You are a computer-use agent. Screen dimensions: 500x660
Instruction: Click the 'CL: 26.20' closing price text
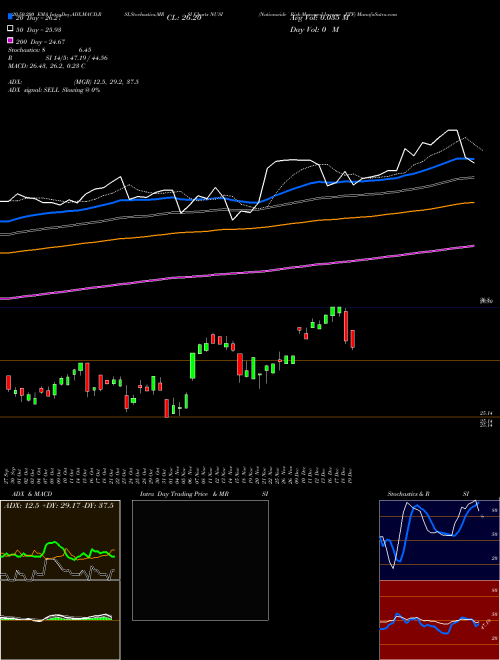click(184, 18)
